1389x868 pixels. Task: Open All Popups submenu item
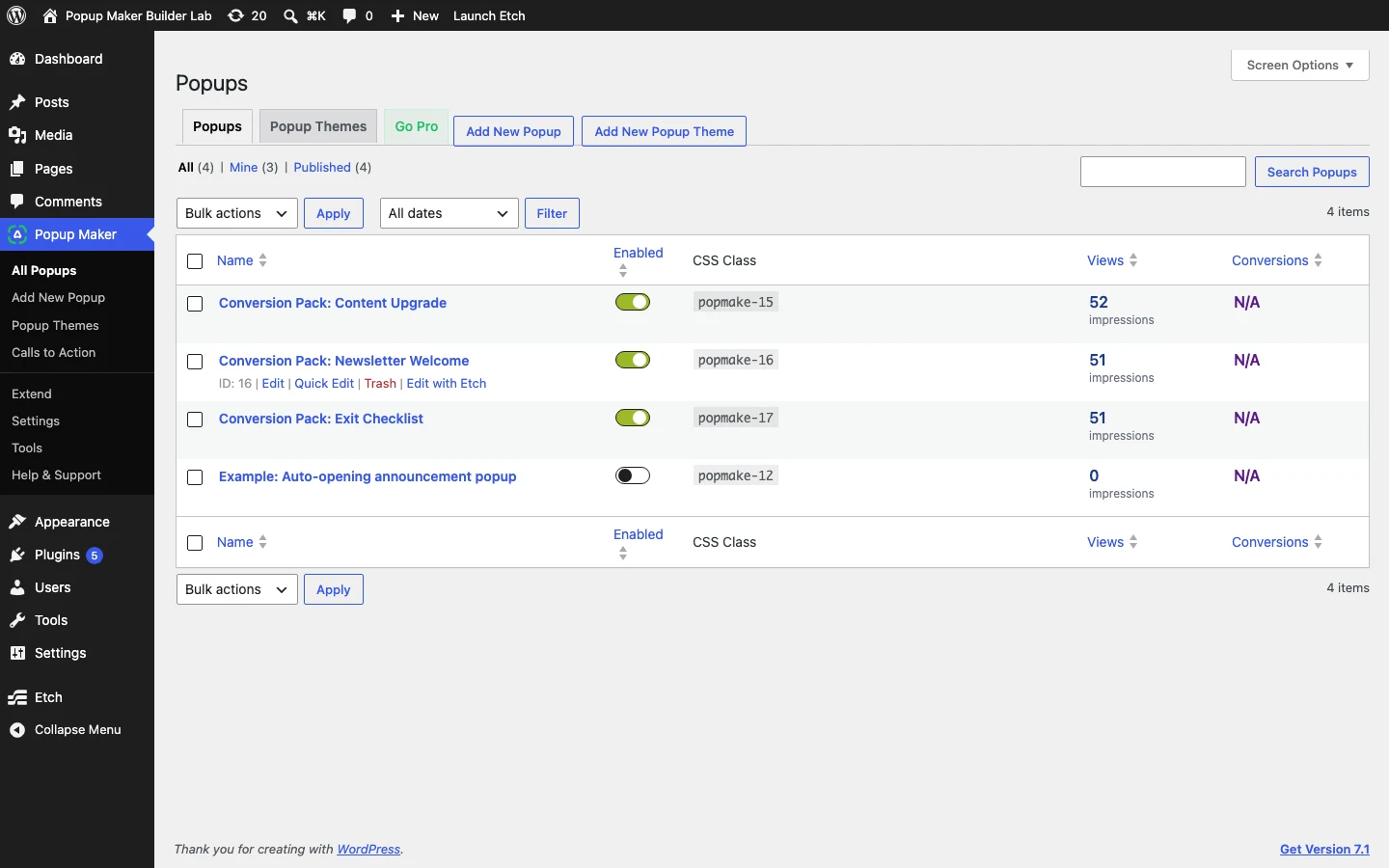point(77,271)
